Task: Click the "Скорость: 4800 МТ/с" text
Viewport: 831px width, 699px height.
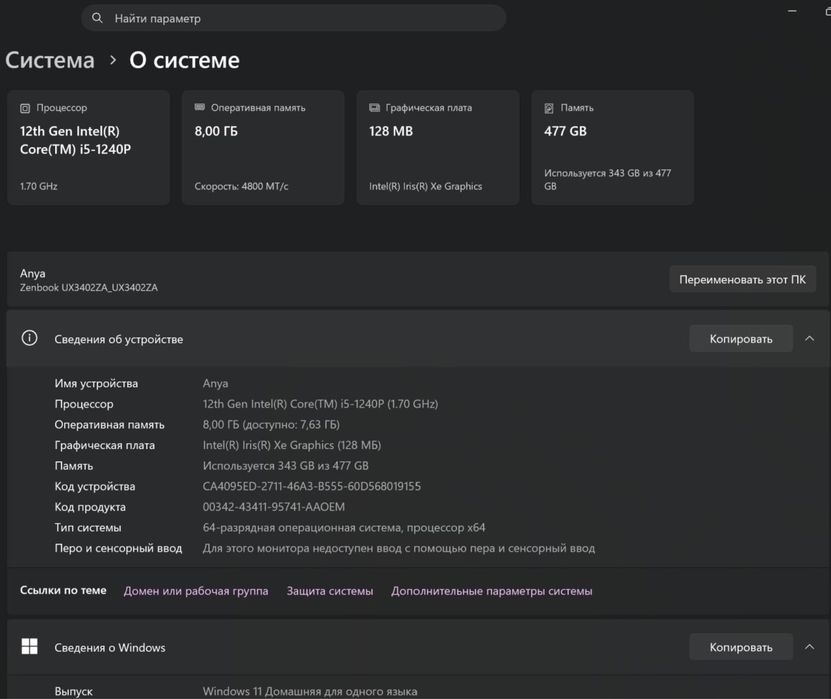Action: pyautogui.click(x=241, y=186)
